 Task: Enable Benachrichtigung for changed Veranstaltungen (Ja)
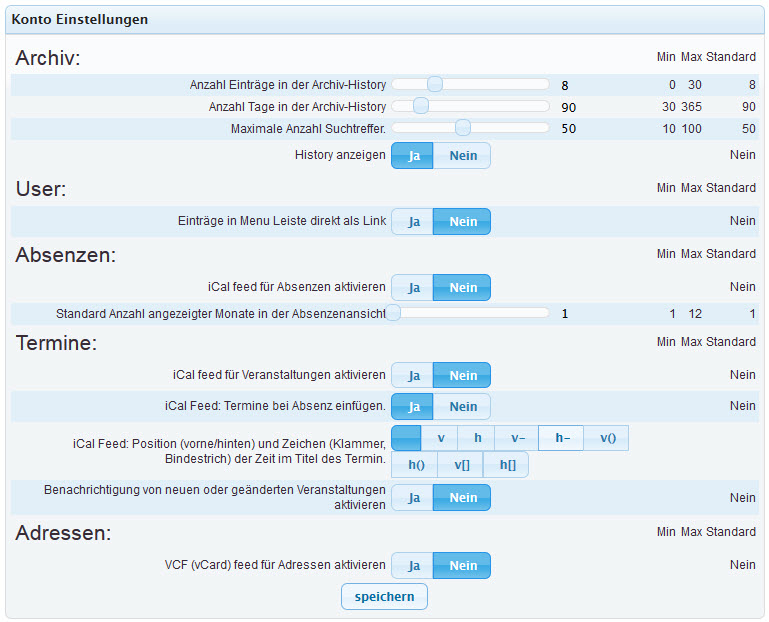click(x=411, y=498)
